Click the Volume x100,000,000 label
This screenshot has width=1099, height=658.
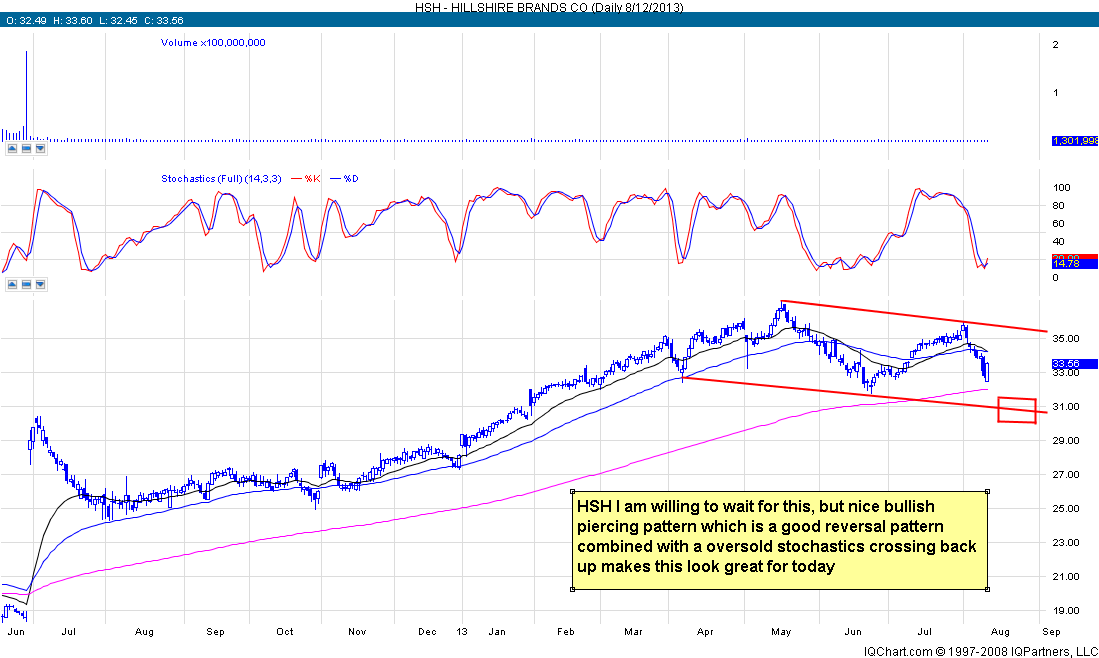(x=213, y=43)
